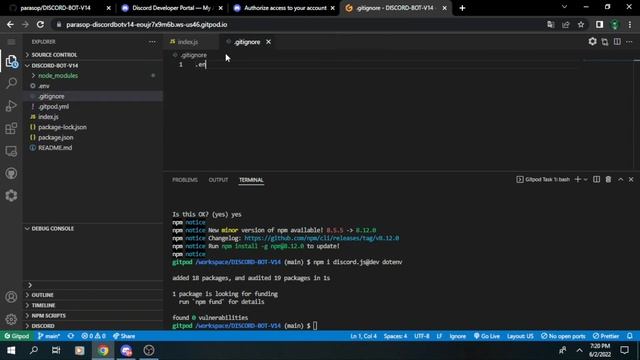Toggle Prettier in status bar
The image size is (640, 360).
click(606, 336)
